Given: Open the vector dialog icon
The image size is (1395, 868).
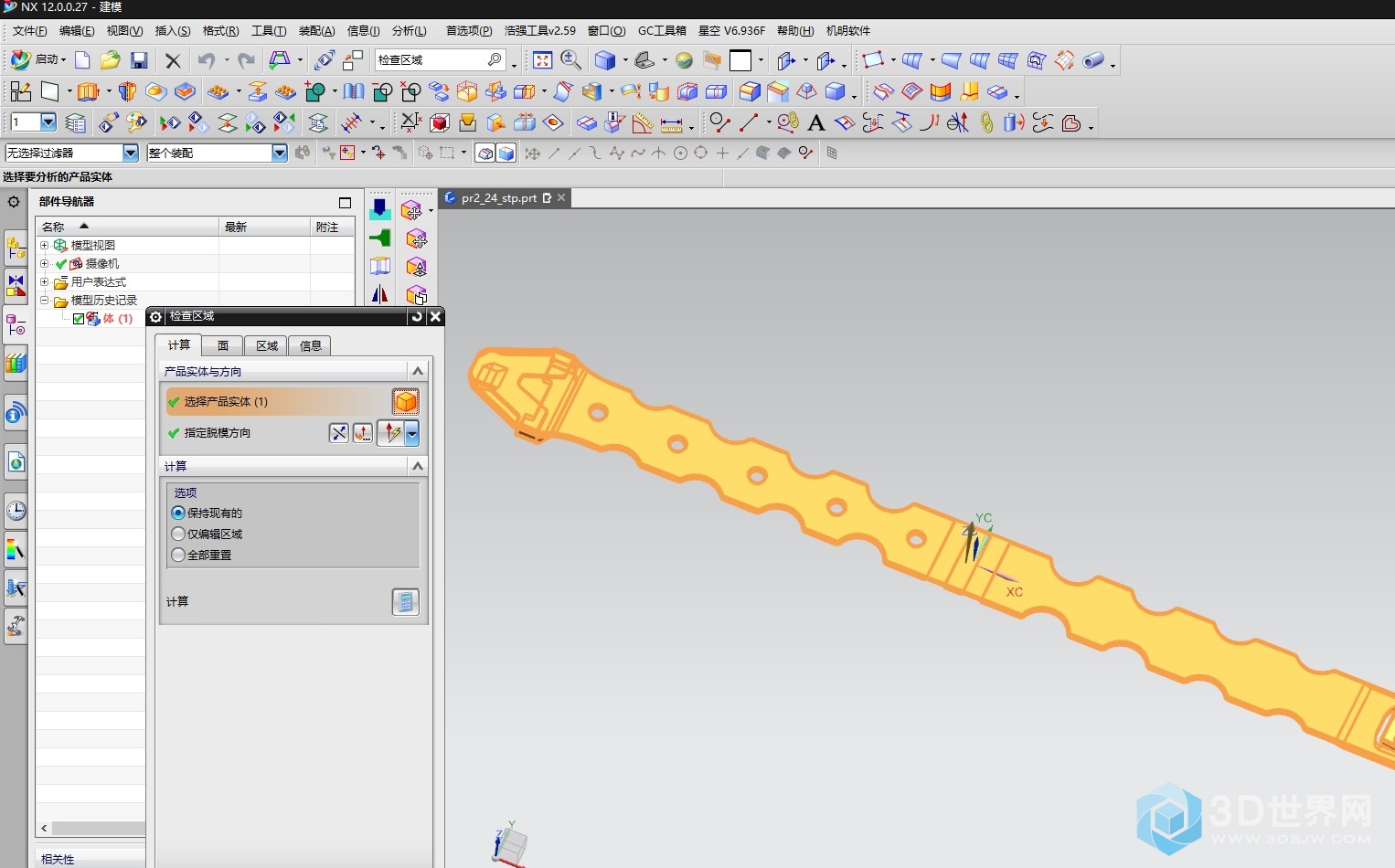Looking at the screenshot, I should tap(363, 433).
